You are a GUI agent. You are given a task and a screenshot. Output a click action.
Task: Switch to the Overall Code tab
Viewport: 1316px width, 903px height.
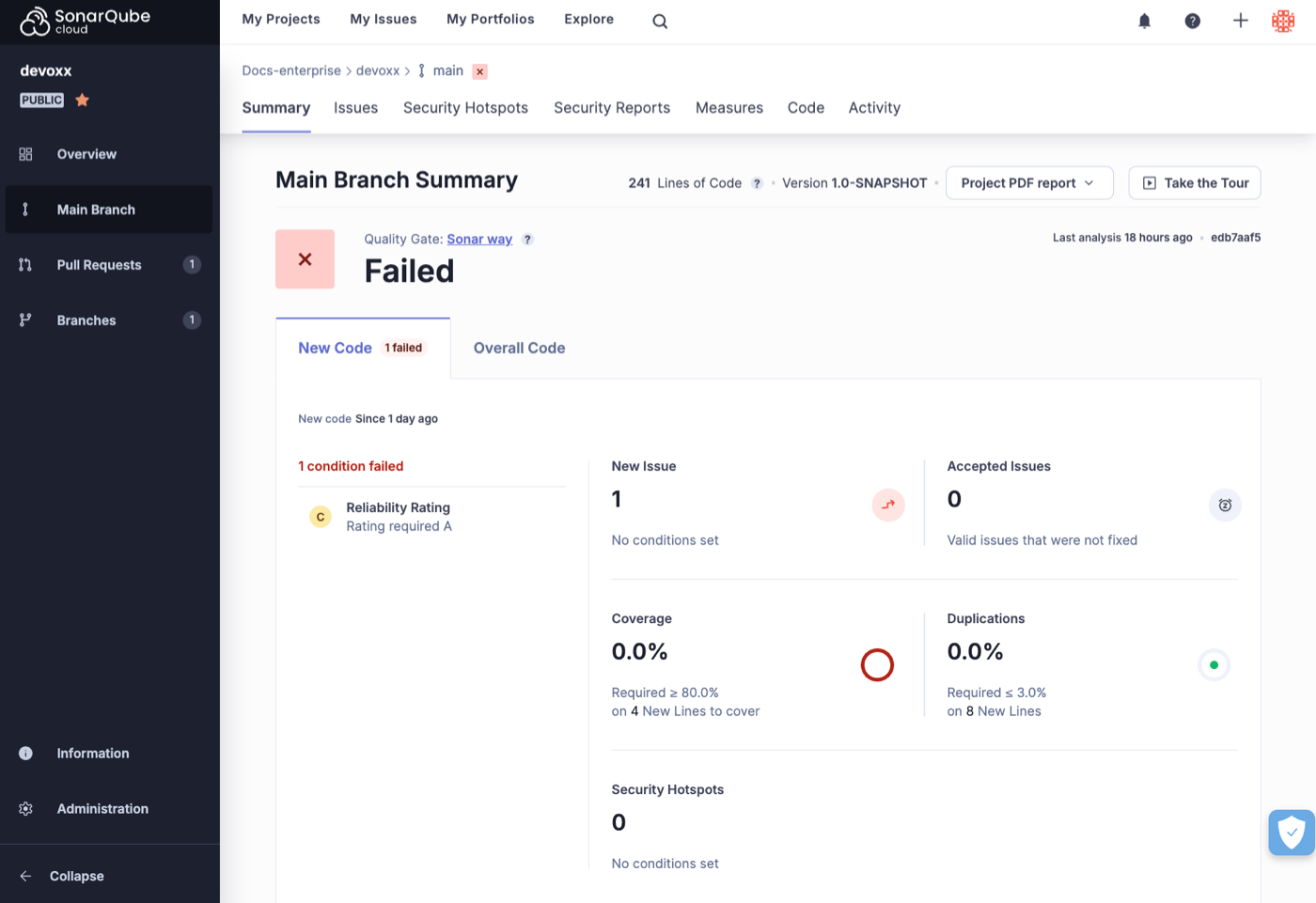coord(519,348)
